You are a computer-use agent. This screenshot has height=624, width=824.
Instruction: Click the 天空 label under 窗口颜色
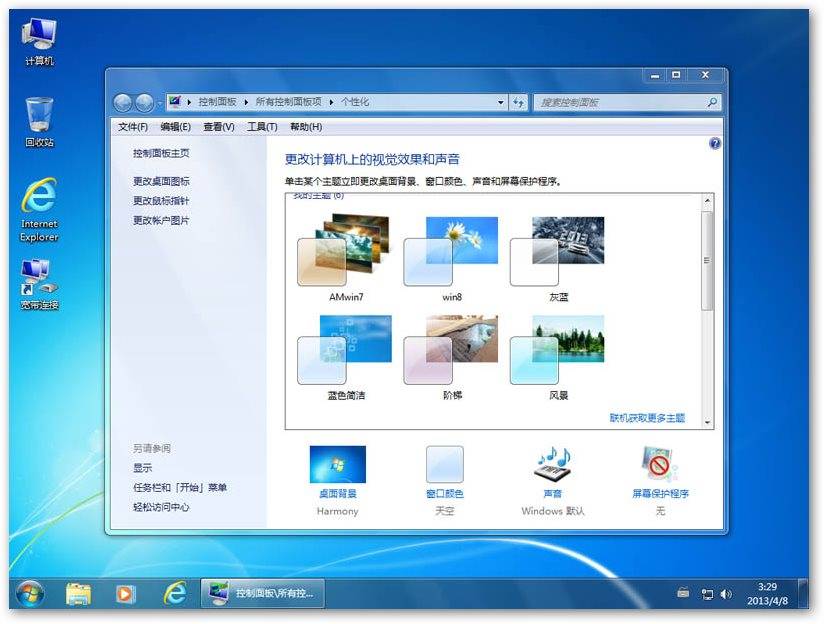pos(445,511)
